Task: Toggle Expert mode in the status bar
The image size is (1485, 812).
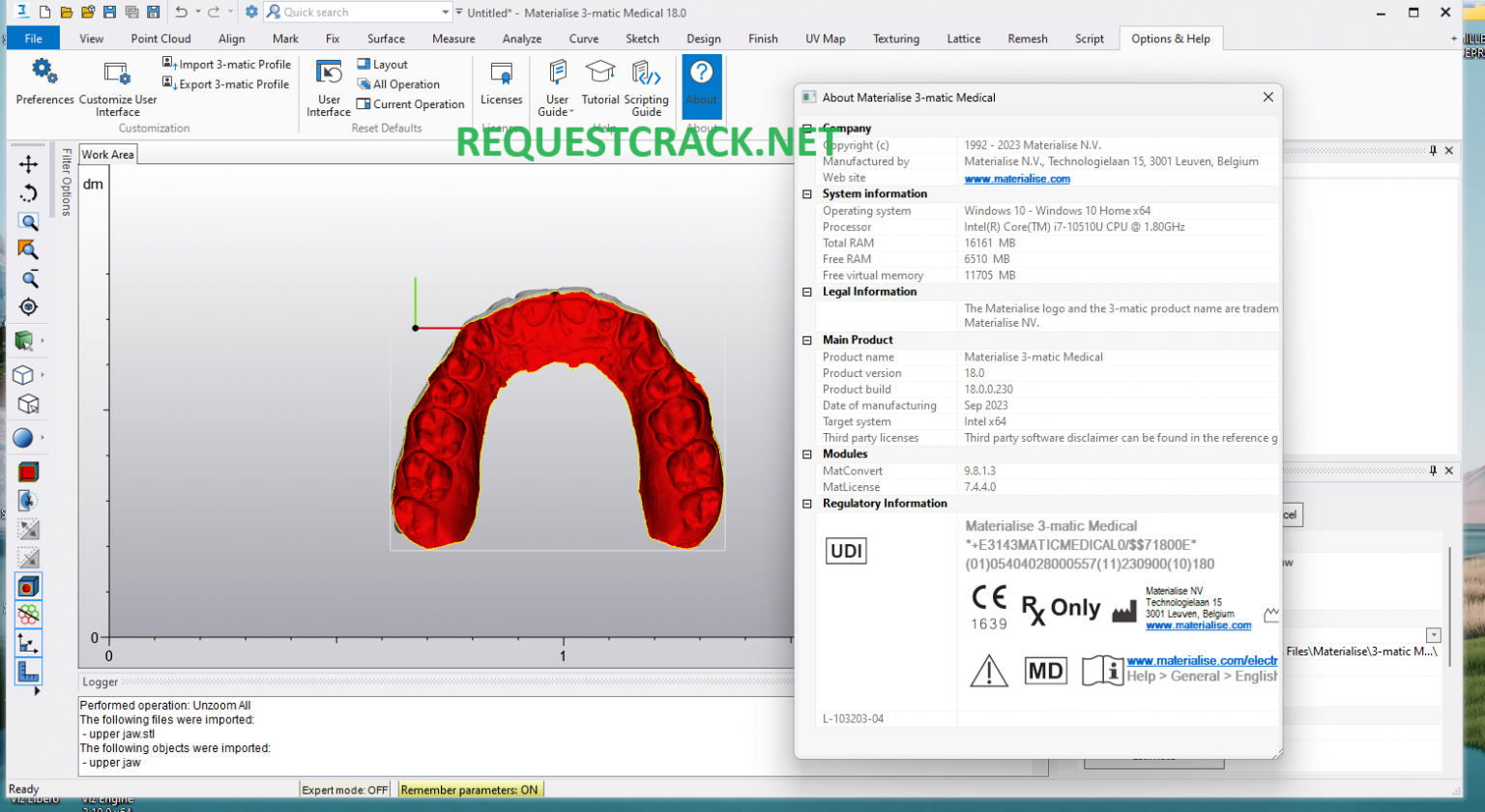Action: [344, 789]
